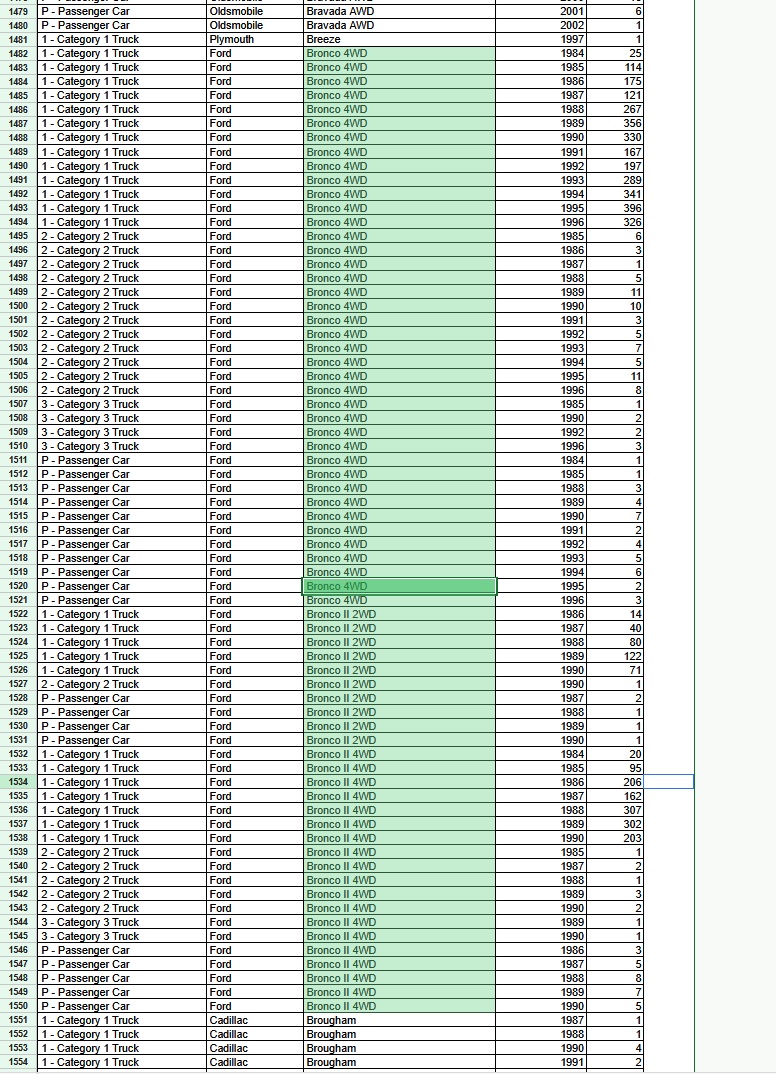The image size is (776, 1074).
Task: Click the year 1997 cell in row 1481
Action: pos(541,40)
